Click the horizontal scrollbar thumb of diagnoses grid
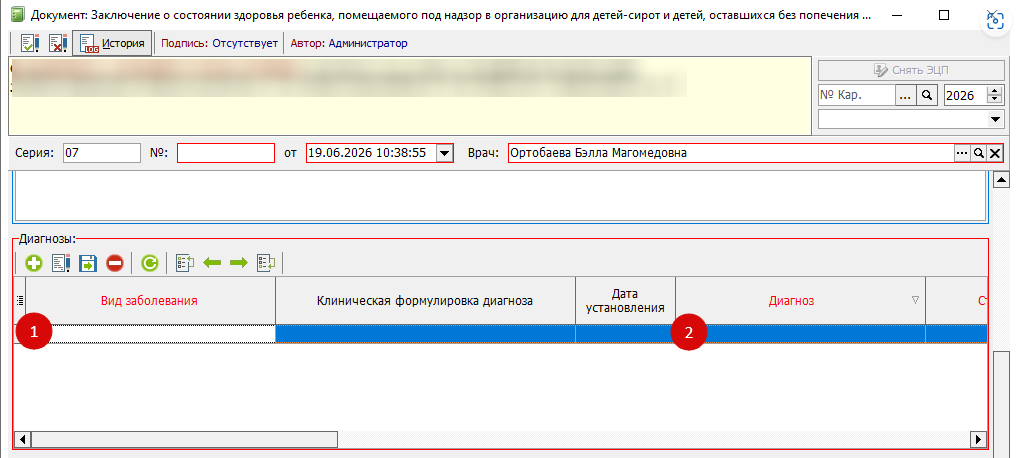1017x458 pixels. coord(184,439)
